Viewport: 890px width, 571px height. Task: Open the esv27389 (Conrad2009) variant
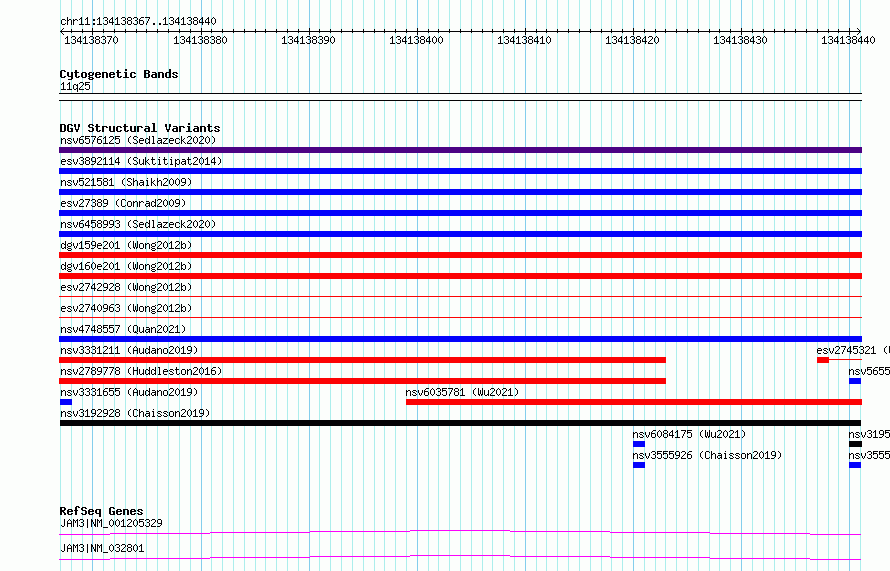point(123,203)
